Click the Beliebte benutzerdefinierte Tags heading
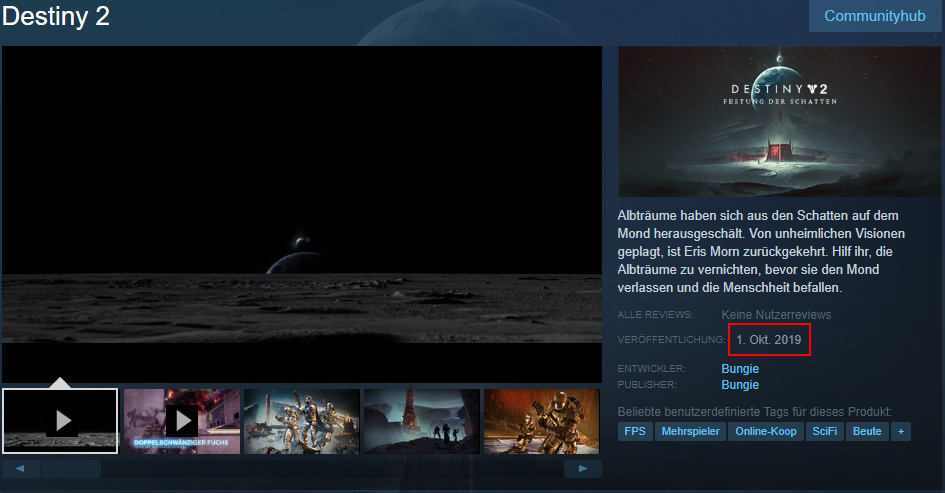This screenshot has height=493, width=945. (x=755, y=412)
